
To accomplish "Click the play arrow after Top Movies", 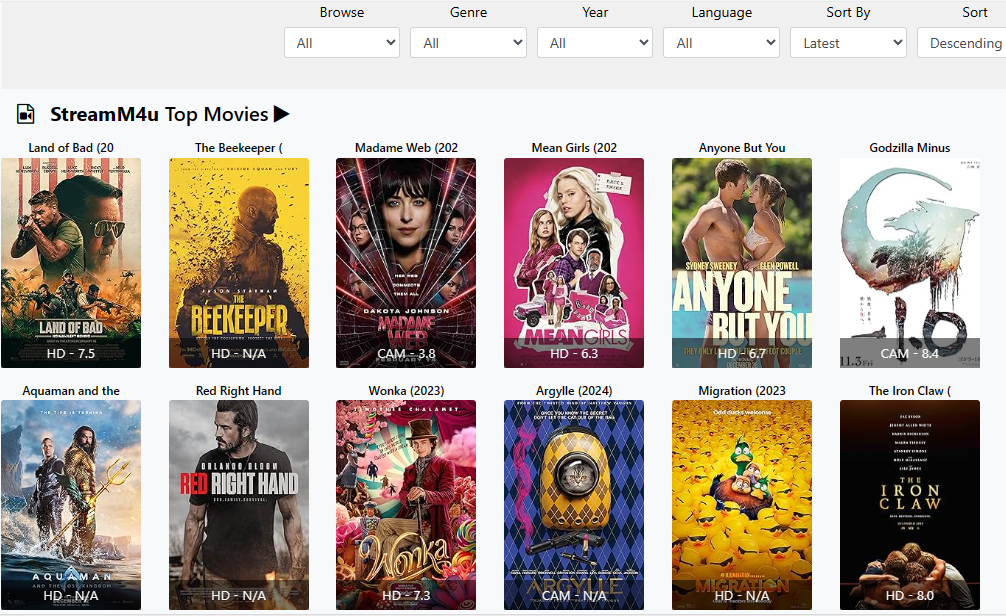I will (x=281, y=114).
